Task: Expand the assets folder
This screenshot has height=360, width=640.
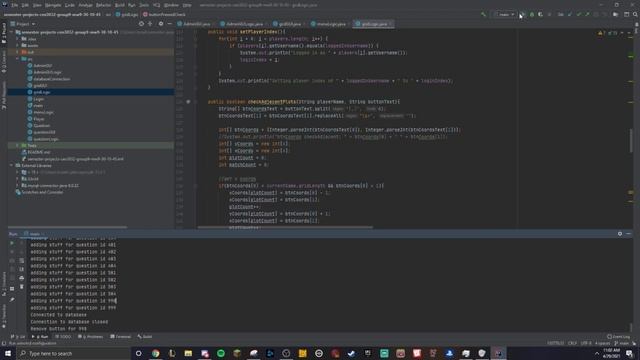Action: point(18,45)
